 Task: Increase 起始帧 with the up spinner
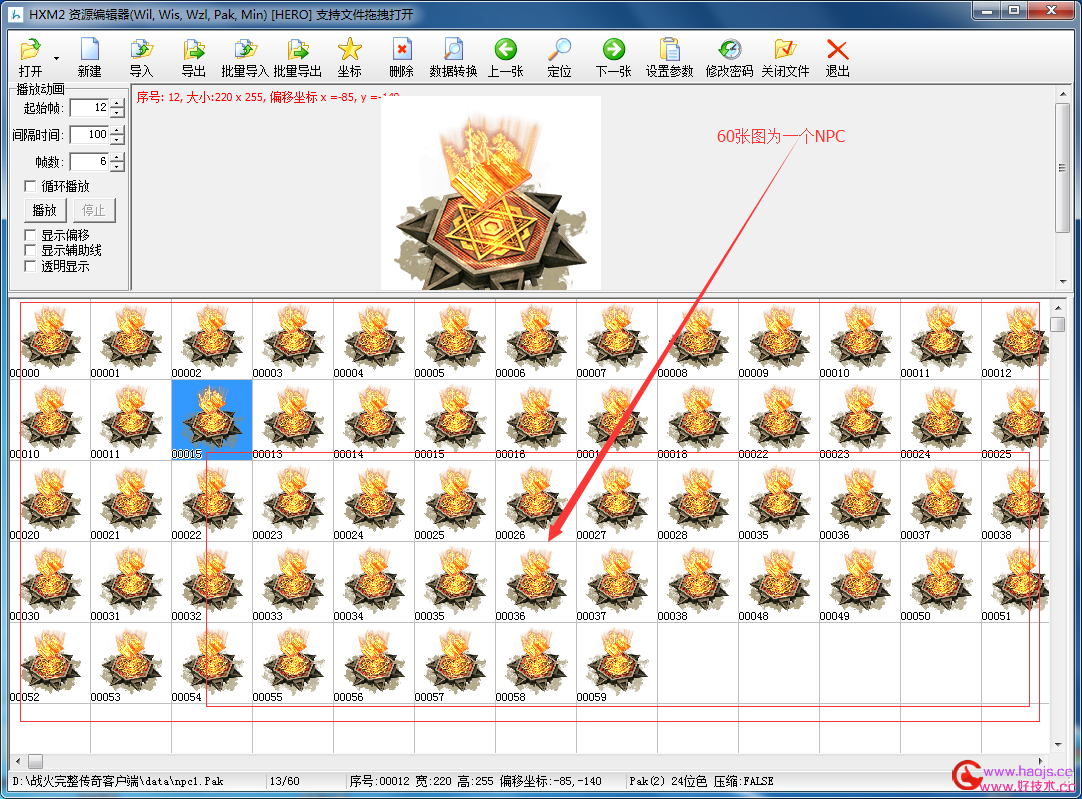pyautogui.click(x=117, y=103)
